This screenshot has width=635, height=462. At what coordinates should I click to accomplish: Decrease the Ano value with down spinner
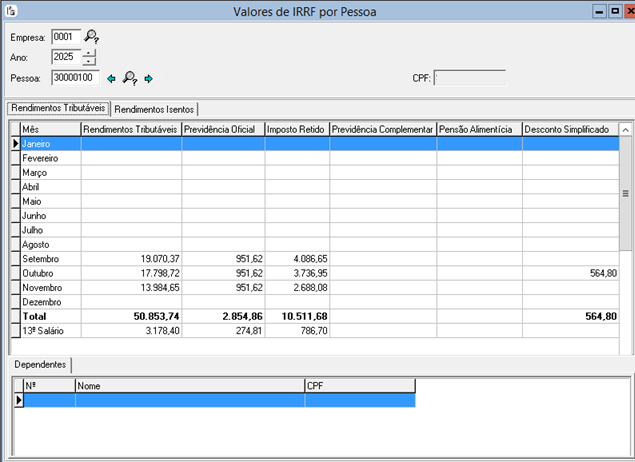pyautogui.click(x=89, y=61)
